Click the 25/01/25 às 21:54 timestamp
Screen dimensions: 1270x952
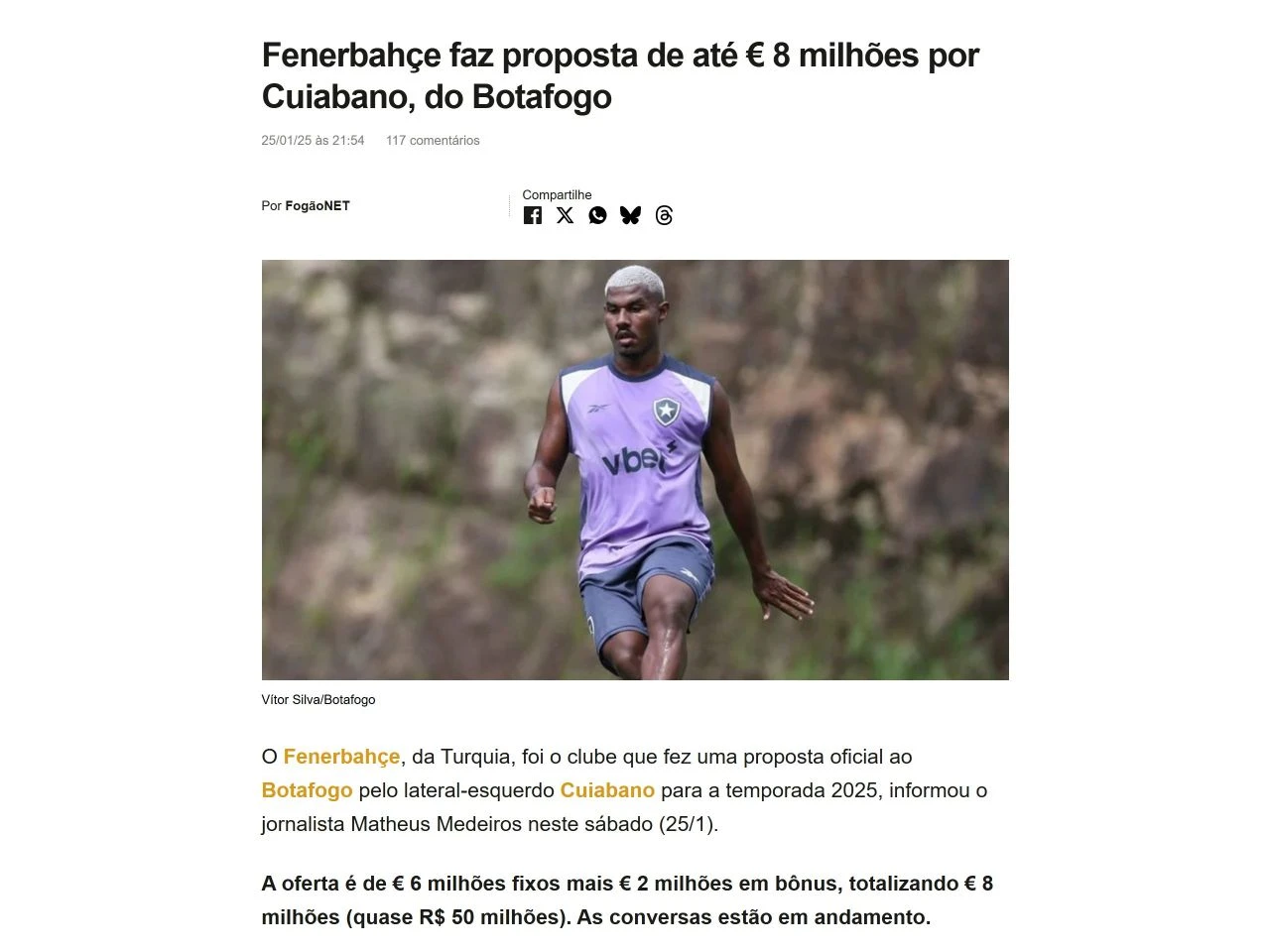(x=313, y=141)
